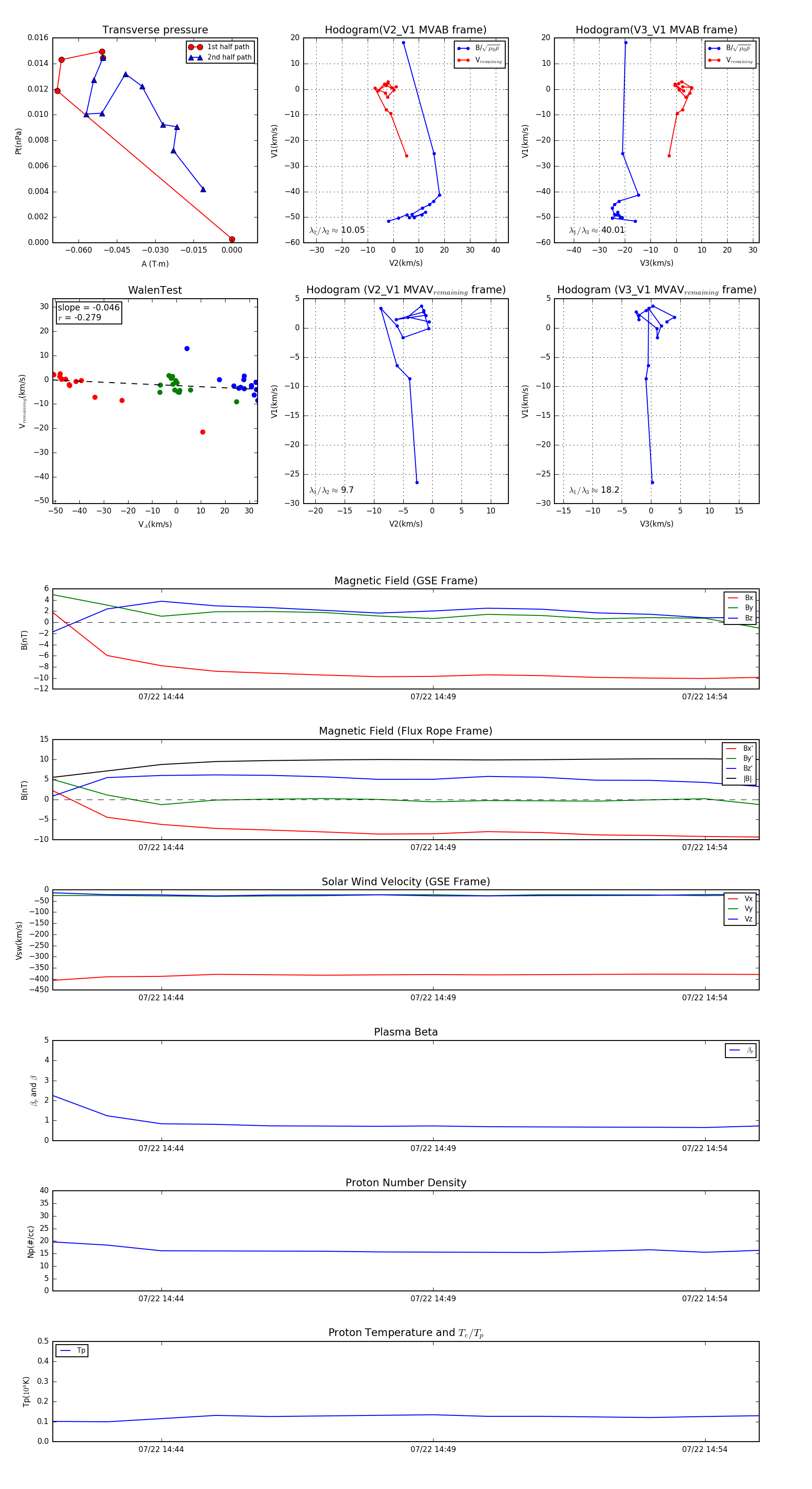Click the blue outlier point near 13 km/s in the WalenTest plot
Image resolution: width=812 pixels, height=1489 pixels.
tap(187, 348)
